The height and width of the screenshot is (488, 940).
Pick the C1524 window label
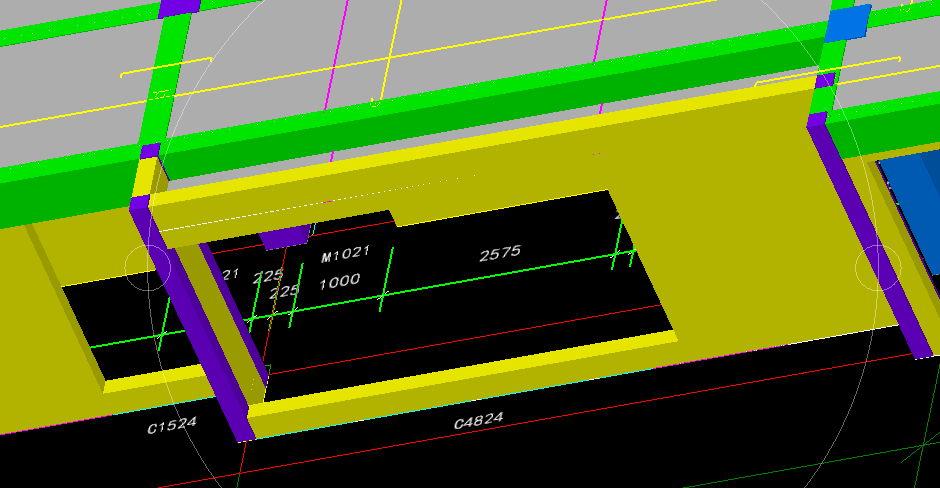point(172,425)
